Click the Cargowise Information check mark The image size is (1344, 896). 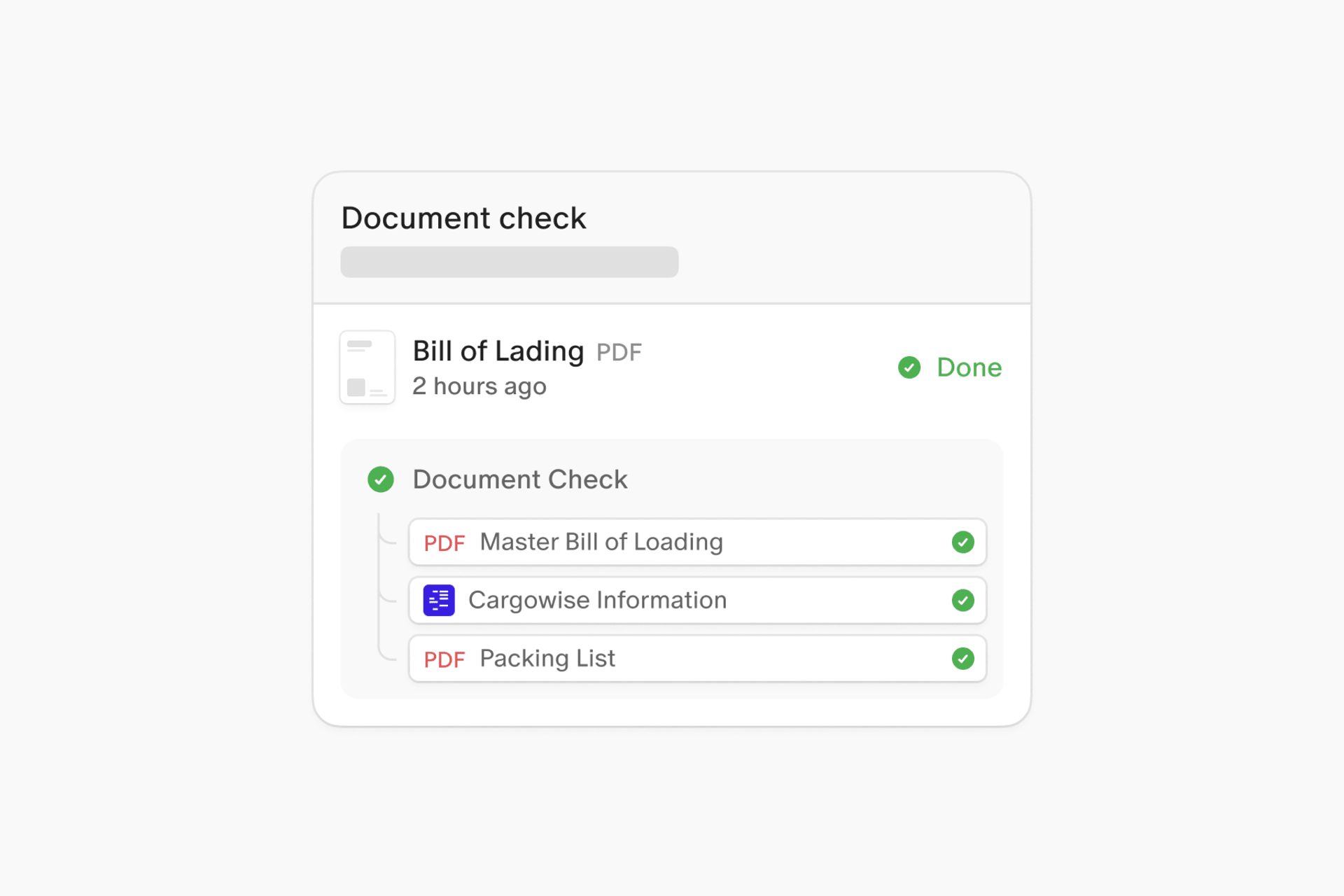coord(962,601)
